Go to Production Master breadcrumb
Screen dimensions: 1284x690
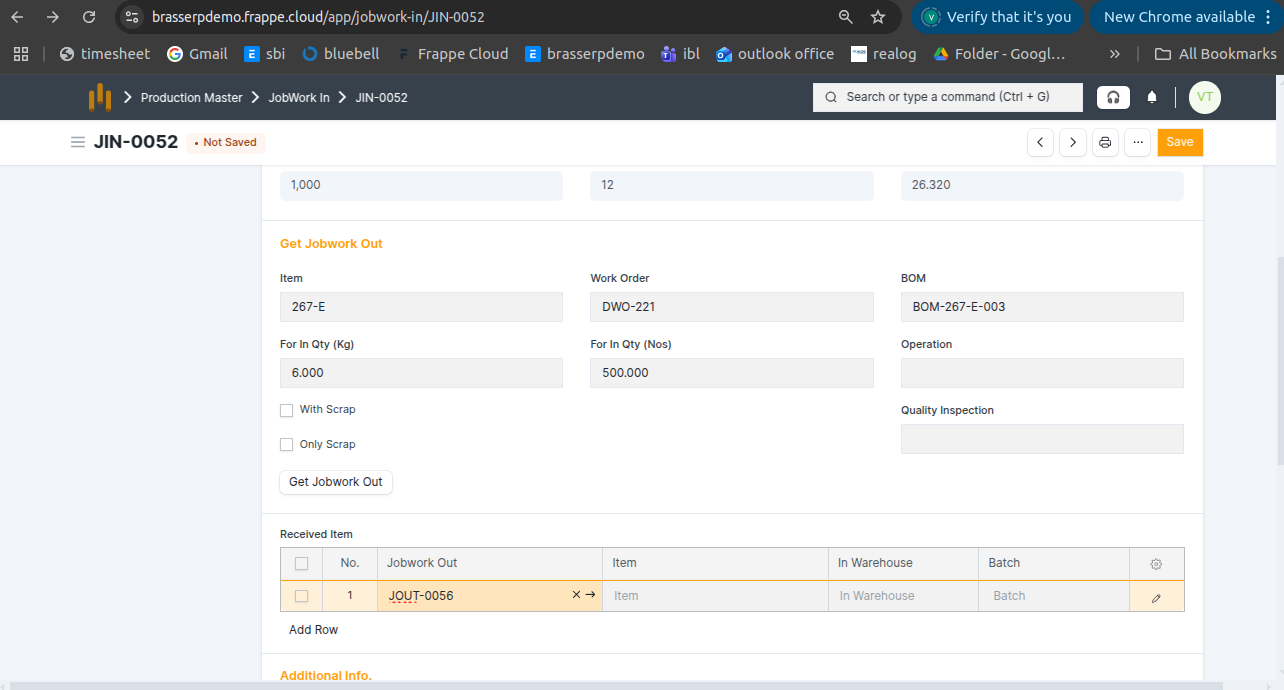[191, 98]
